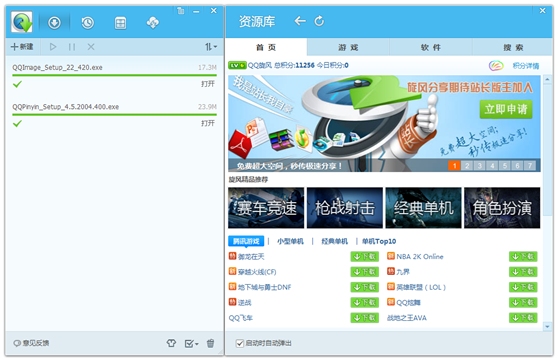
Task: Show banner slide 6
Action: pyautogui.click(x=517, y=165)
